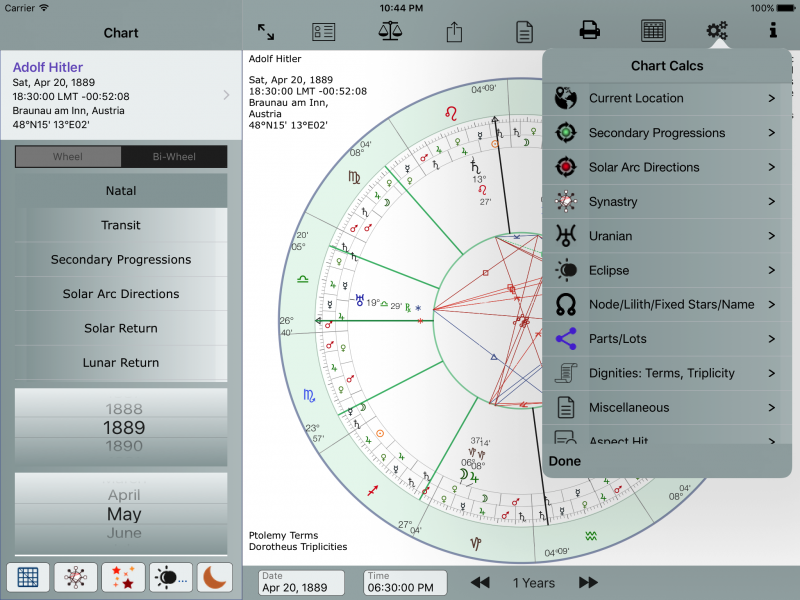Expand the Synastry submenu
Viewport: 800px width, 600px height.
point(665,201)
